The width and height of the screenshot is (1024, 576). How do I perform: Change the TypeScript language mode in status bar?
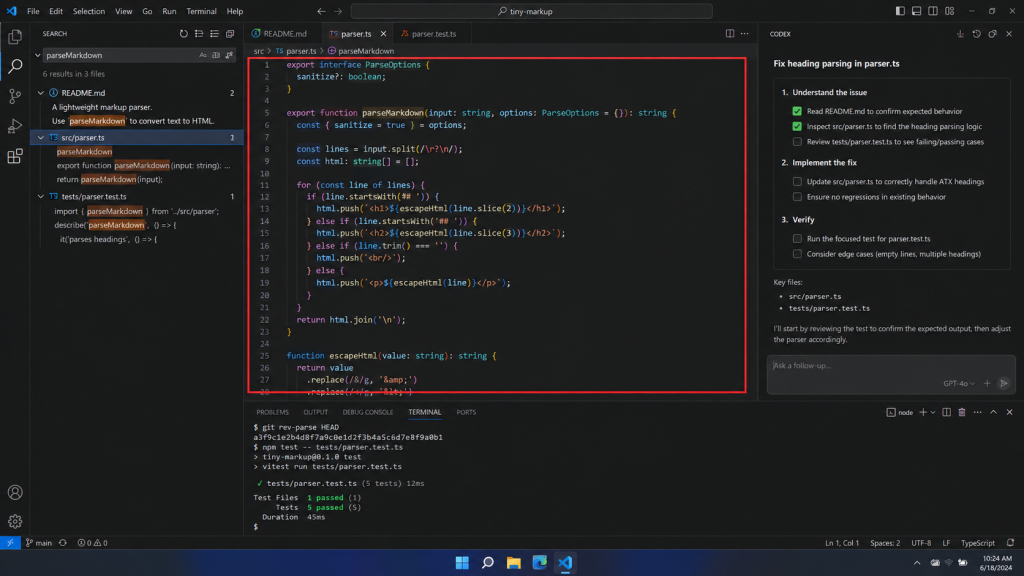(978, 543)
